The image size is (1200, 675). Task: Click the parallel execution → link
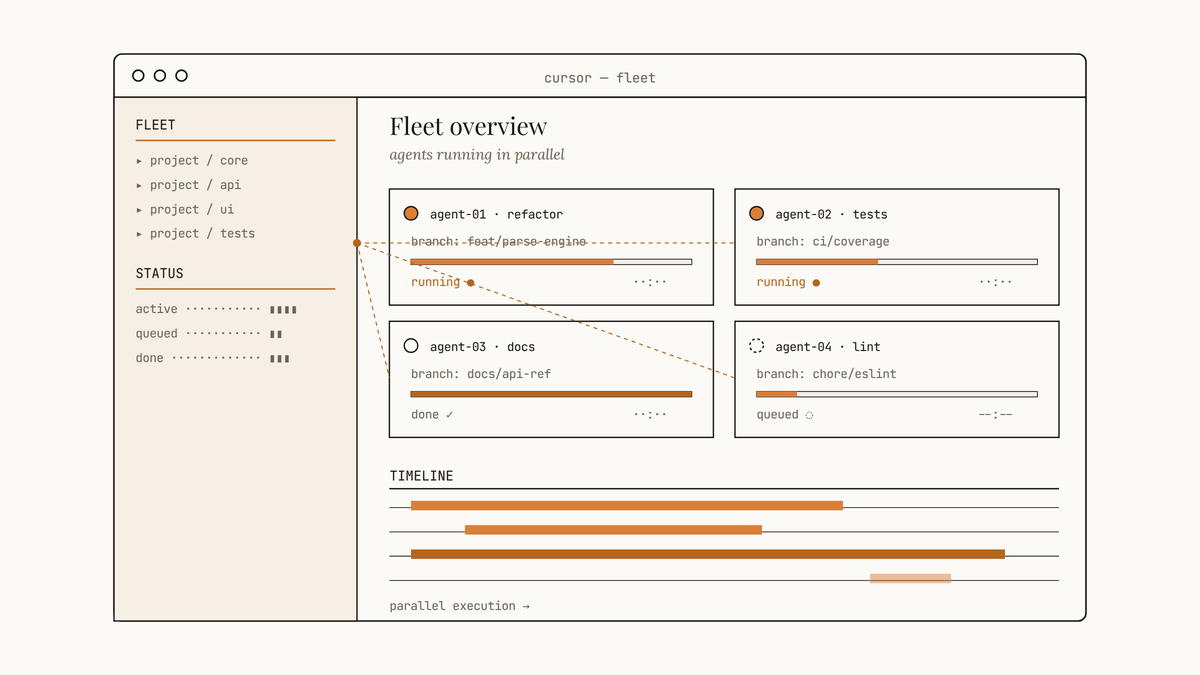tap(460, 606)
